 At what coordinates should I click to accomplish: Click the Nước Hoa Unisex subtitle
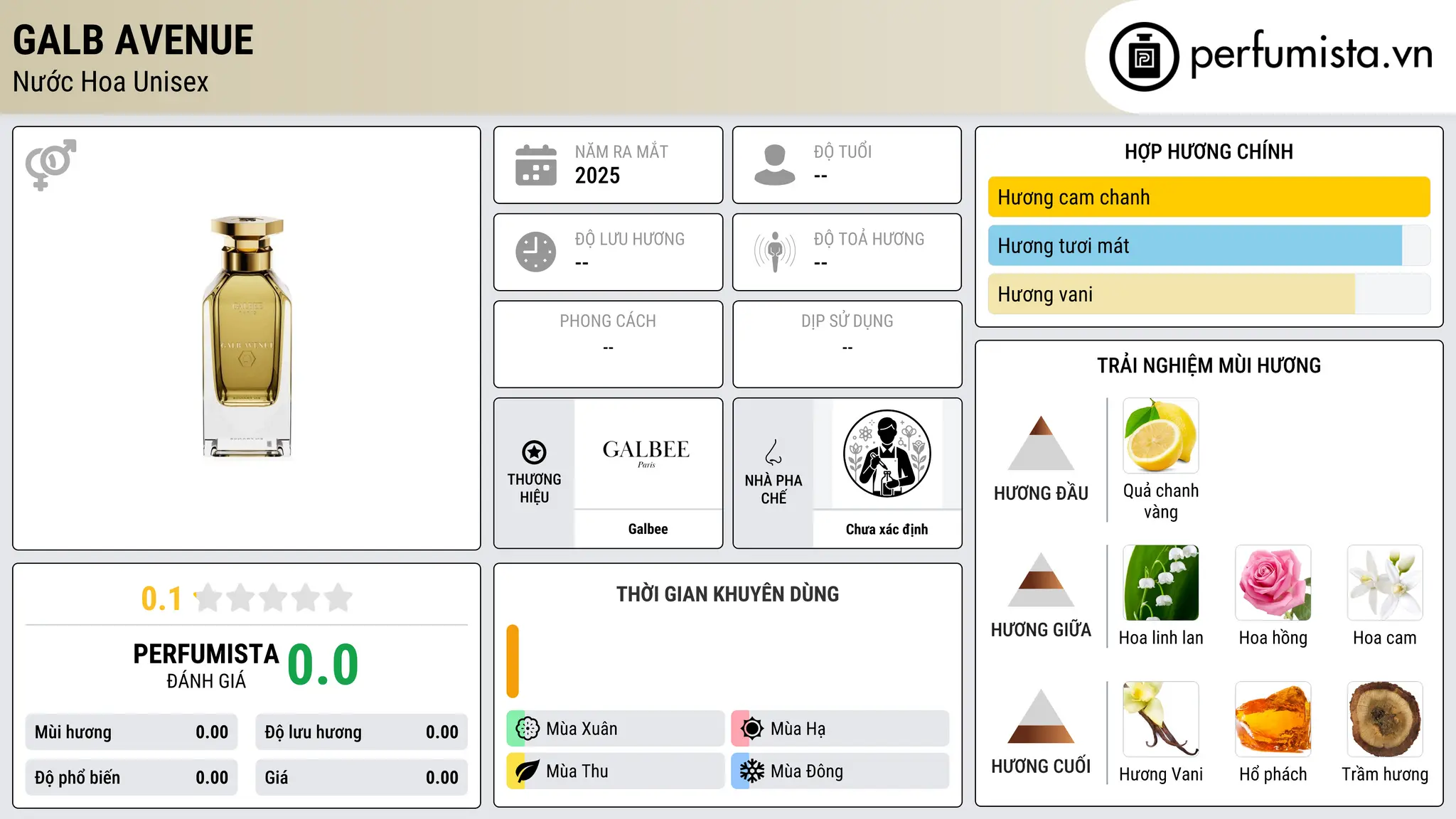point(110,82)
